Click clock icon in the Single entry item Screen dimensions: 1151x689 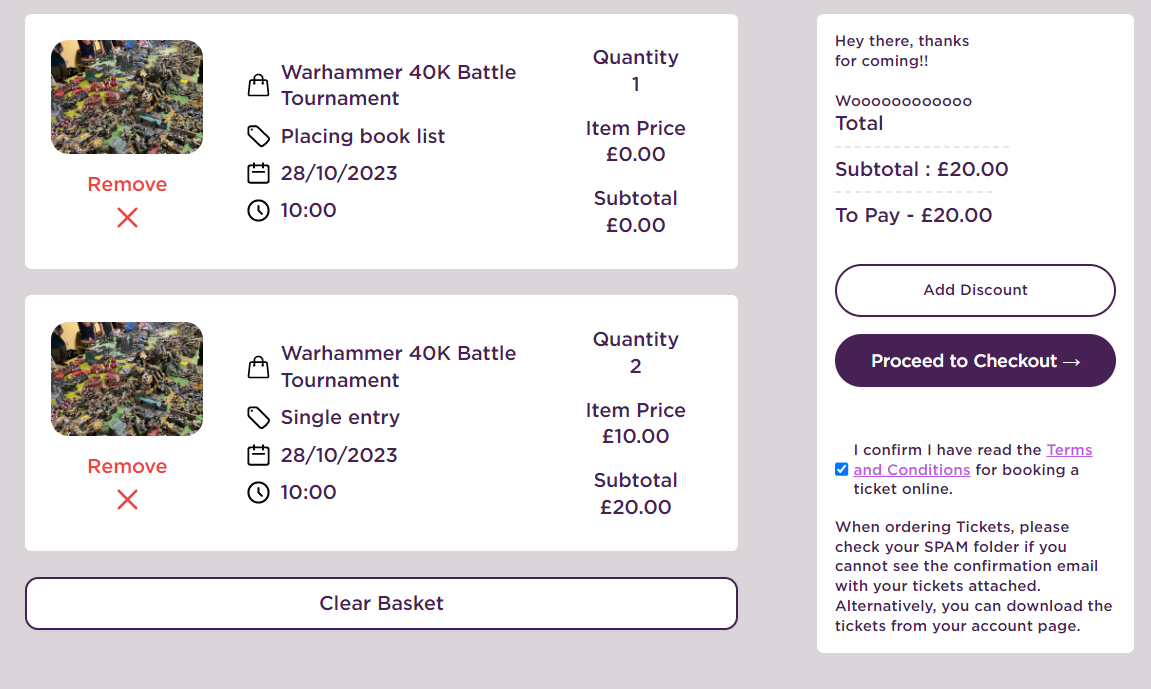(258, 492)
